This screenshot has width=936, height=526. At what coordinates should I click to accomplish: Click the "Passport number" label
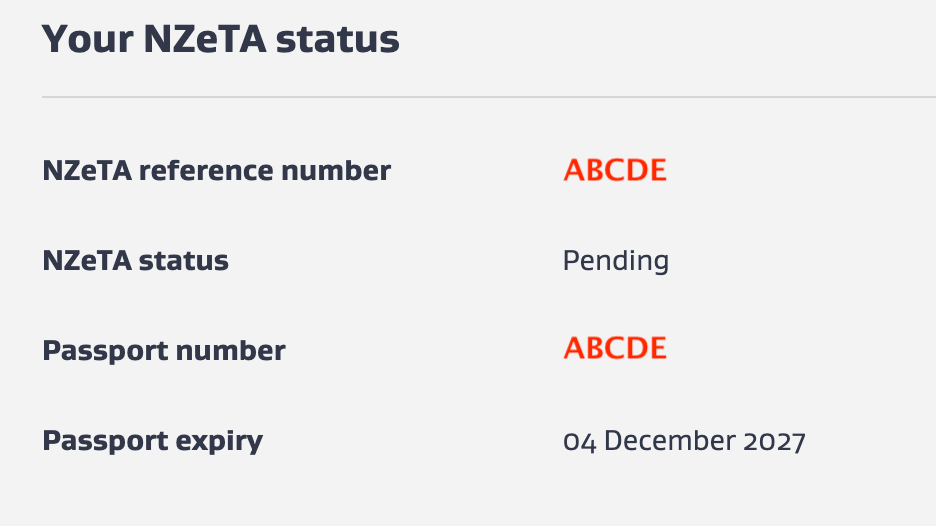(x=163, y=351)
